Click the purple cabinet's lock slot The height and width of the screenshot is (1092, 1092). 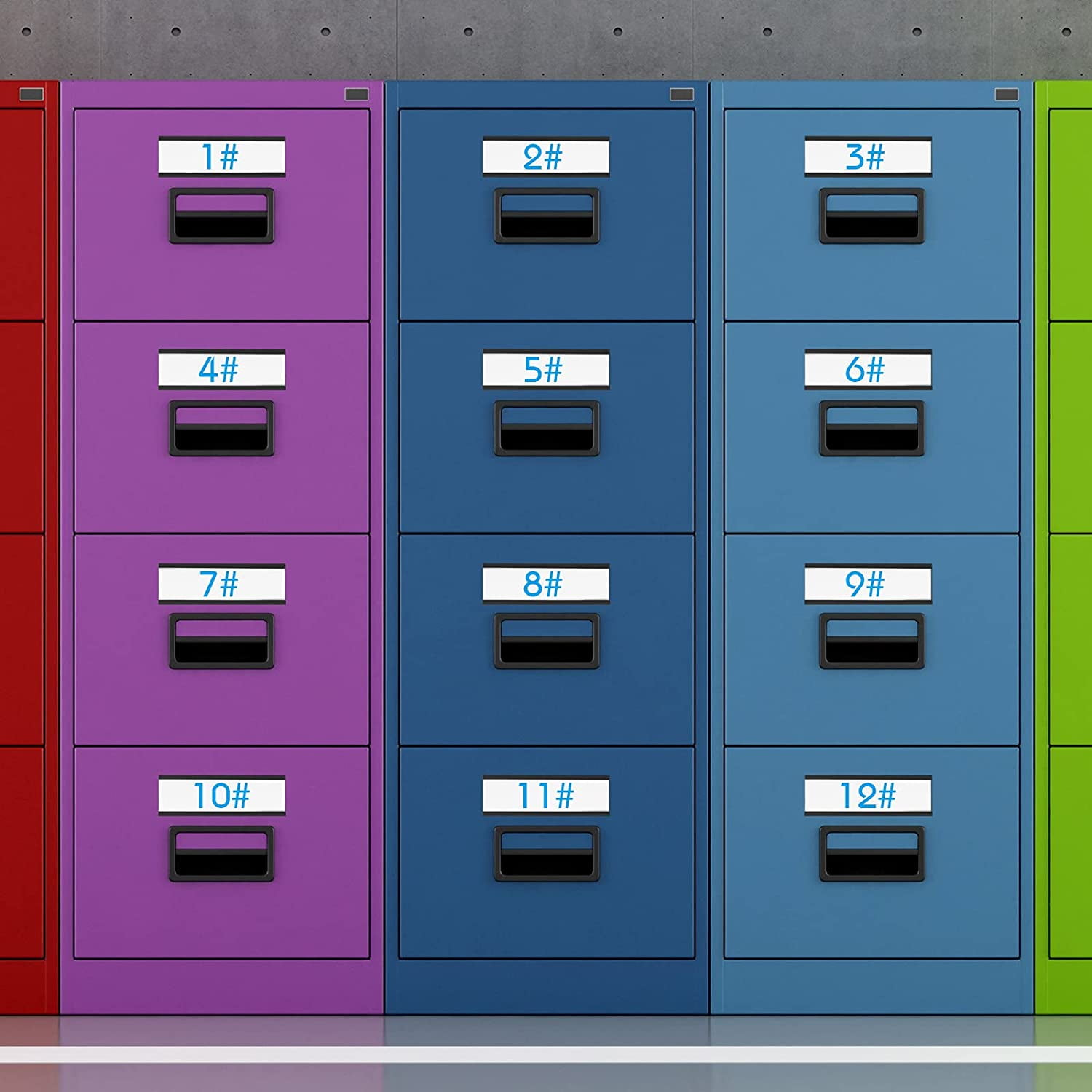pyautogui.click(x=356, y=95)
